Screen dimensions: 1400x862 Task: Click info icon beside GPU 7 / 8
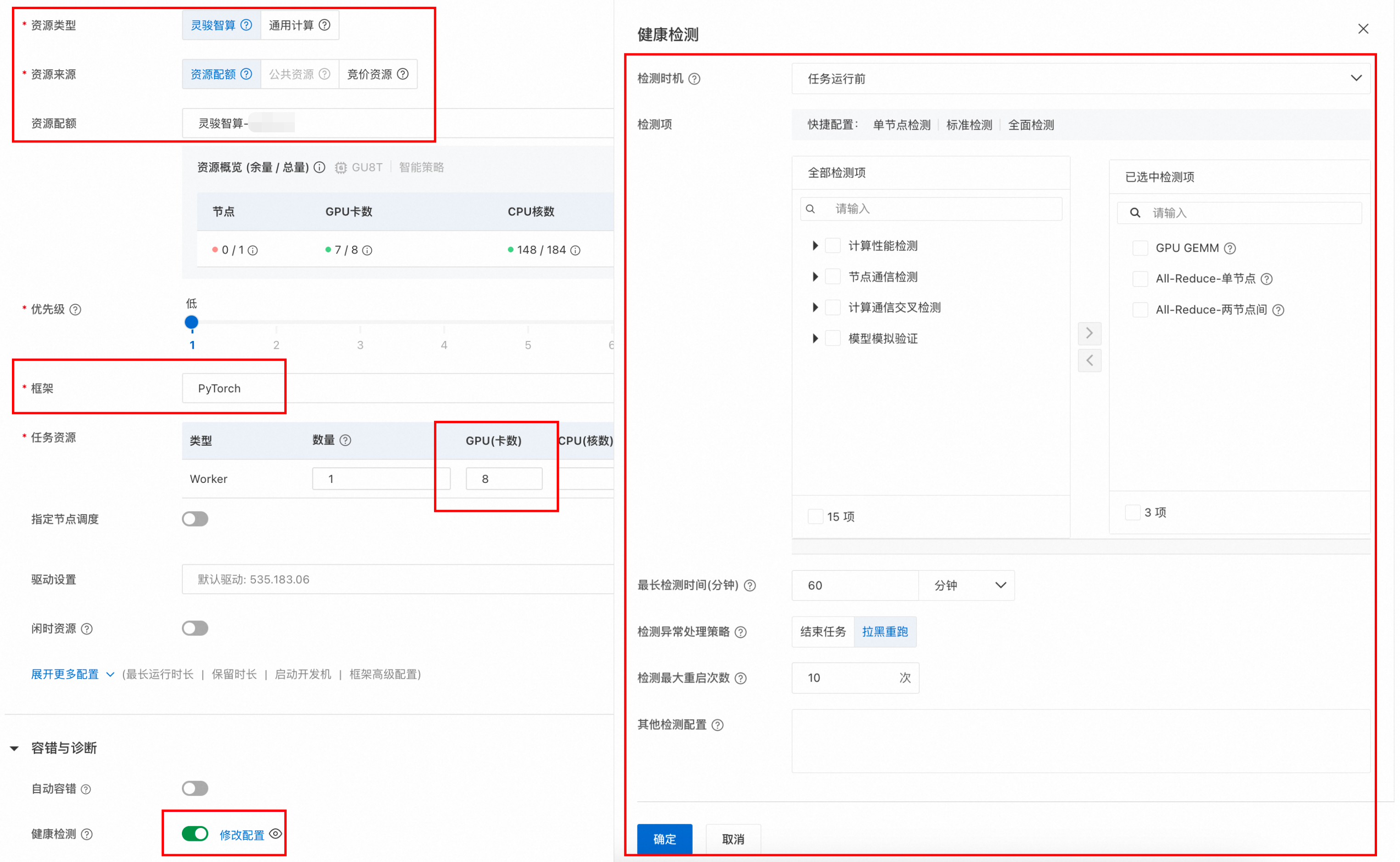point(367,251)
